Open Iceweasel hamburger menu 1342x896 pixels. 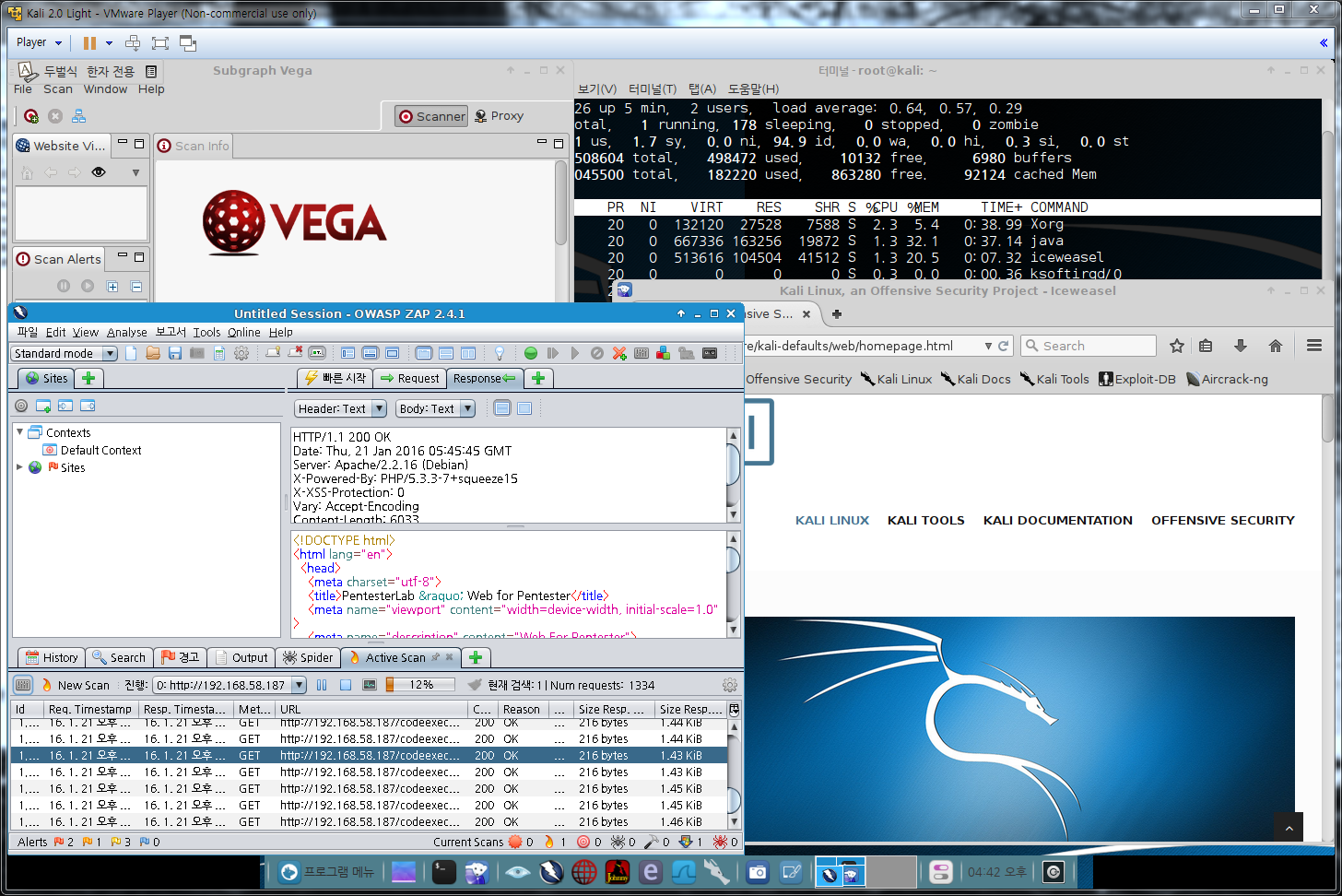1314,346
